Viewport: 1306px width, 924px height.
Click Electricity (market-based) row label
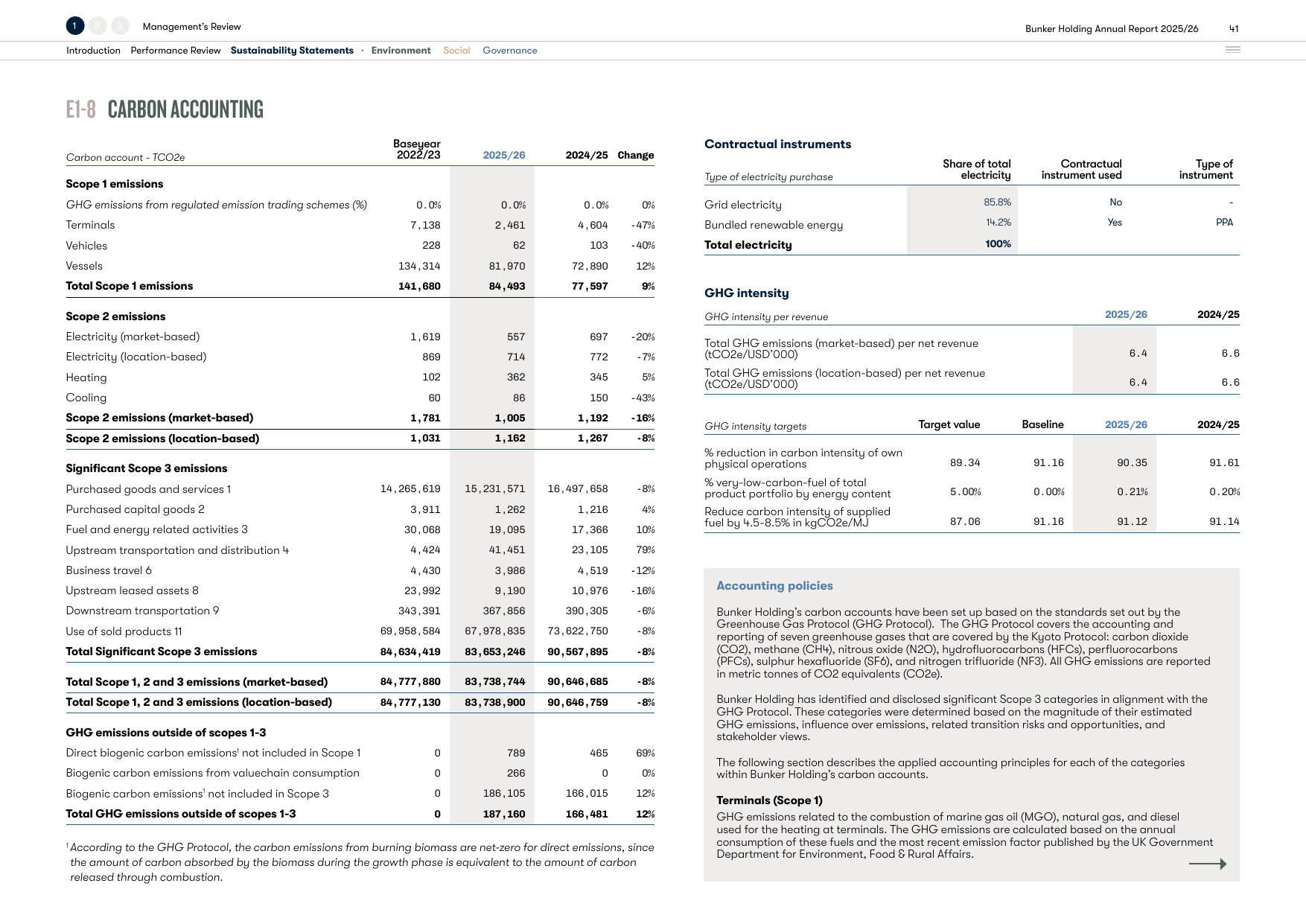click(133, 337)
